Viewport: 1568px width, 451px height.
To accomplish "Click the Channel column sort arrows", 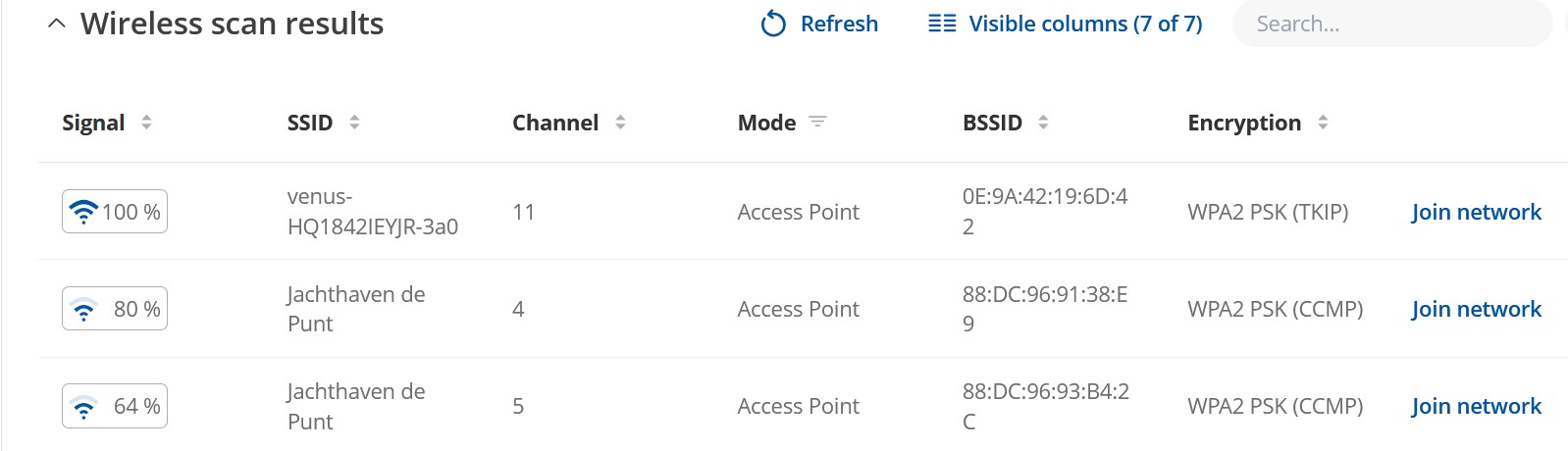I will pyautogui.click(x=620, y=123).
